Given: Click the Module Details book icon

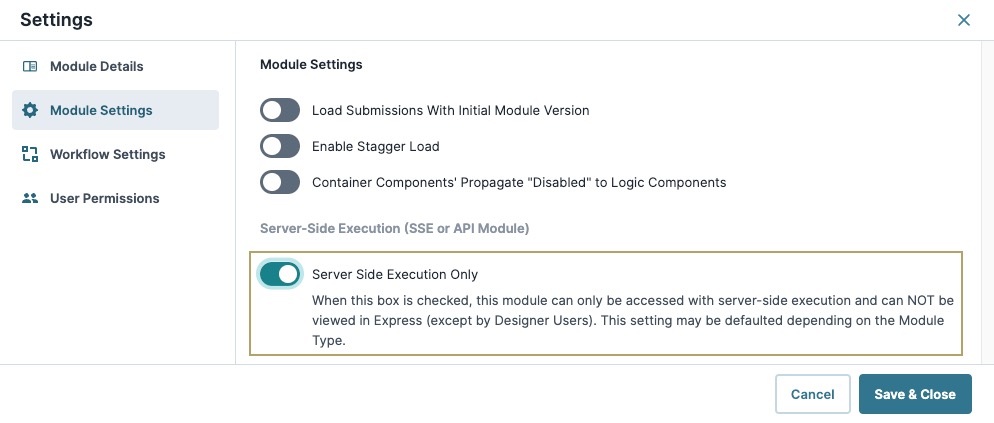Looking at the screenshot, I should [30, 67].
